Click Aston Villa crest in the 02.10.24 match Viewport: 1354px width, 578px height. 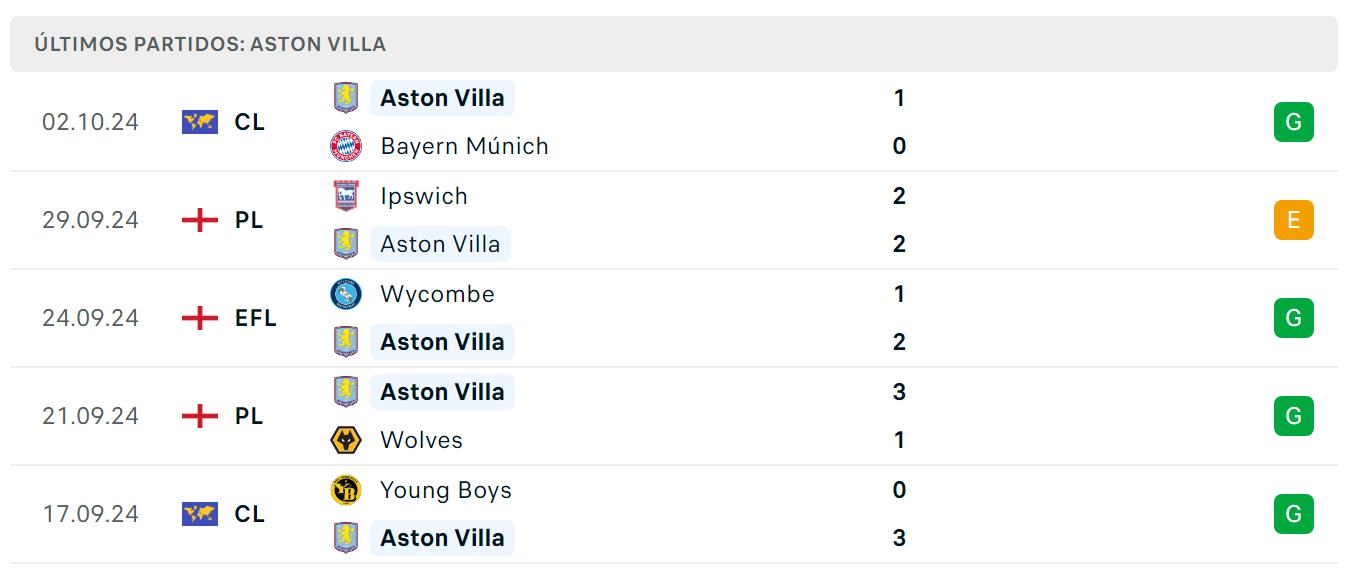(x=346, y=98)
